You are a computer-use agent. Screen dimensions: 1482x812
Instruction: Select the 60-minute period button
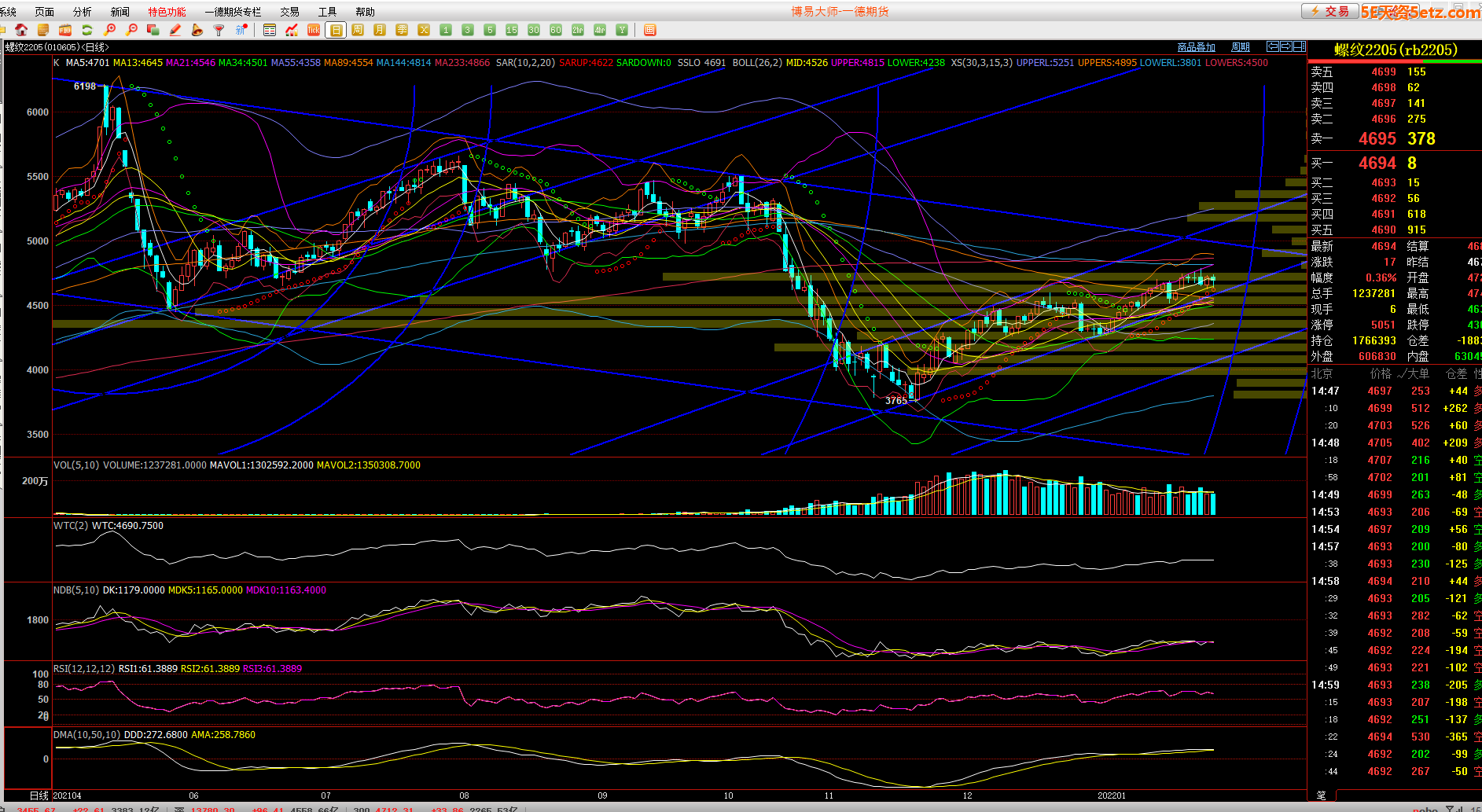[x=556, y=30]
